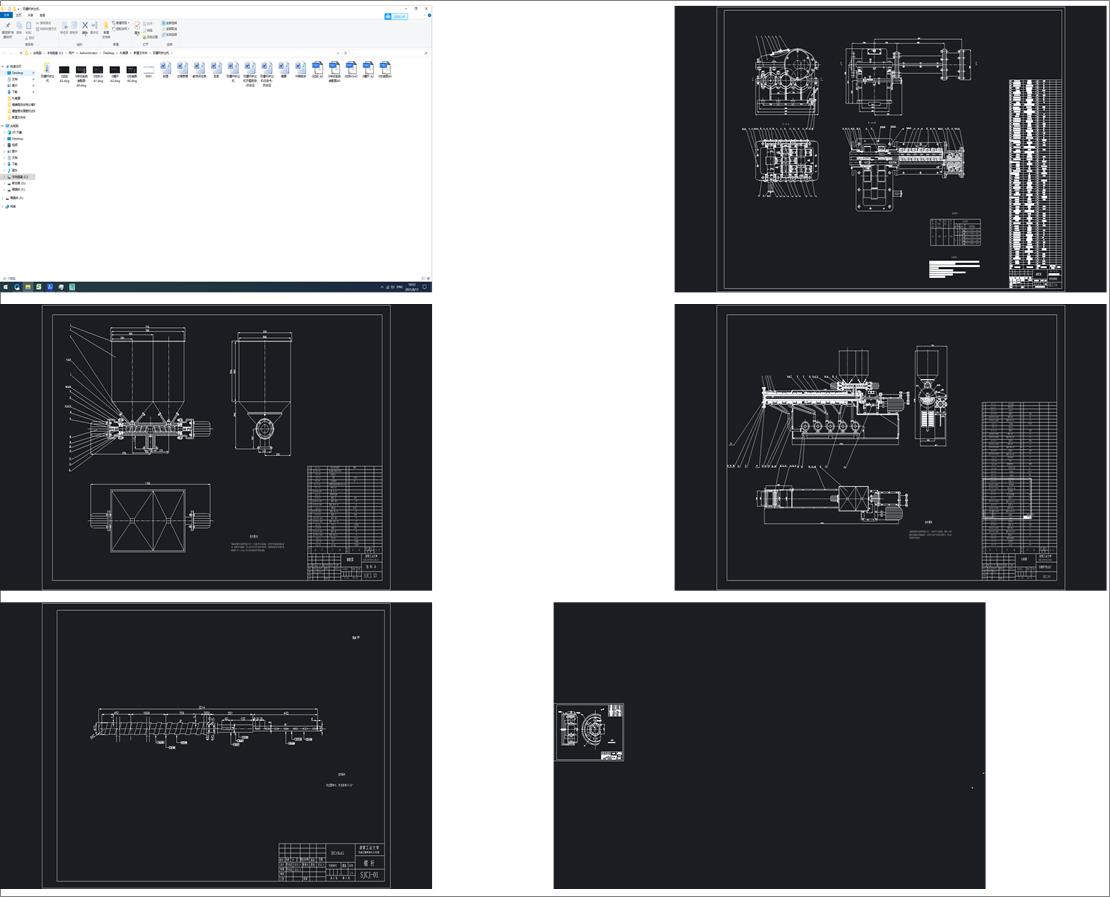Open the blue app icon on taskbar
The height and width of the screenshot is (897, 1110).
pyautogui.click(x=50, y=287)
